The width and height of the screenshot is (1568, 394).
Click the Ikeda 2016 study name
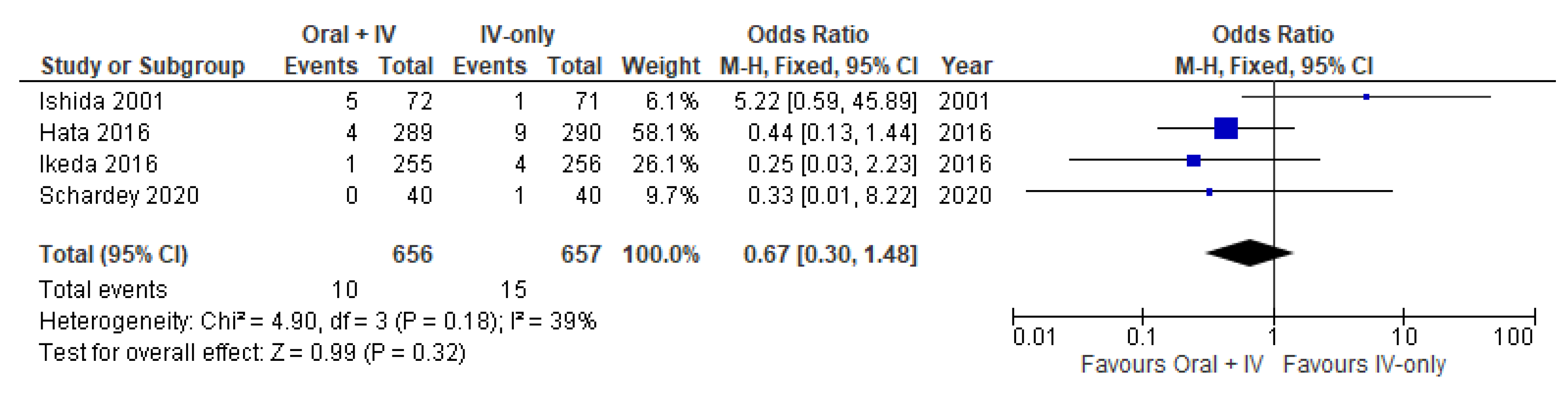tap(98, 165)
